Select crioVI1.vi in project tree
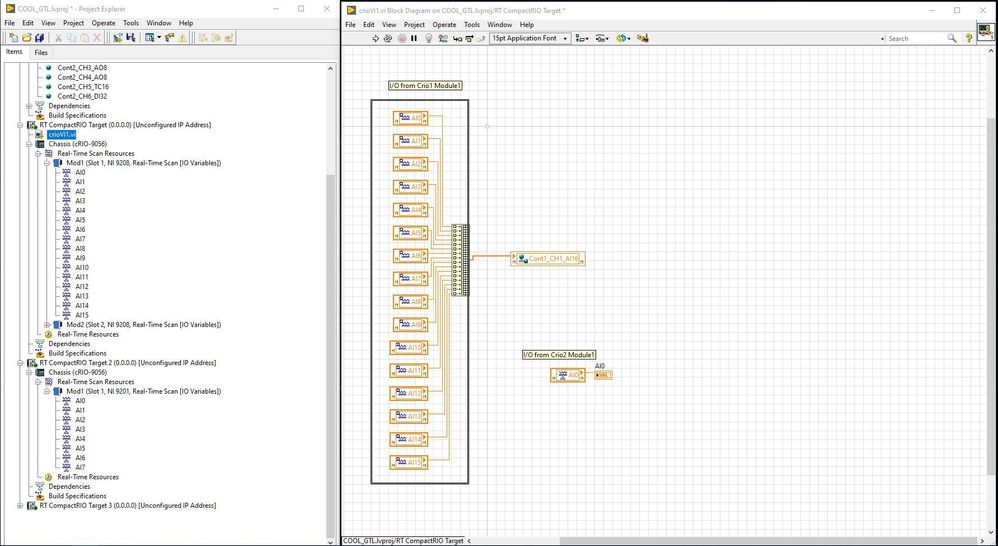The height and width of the screenshot is (546, 998). [x=62, y=135]
